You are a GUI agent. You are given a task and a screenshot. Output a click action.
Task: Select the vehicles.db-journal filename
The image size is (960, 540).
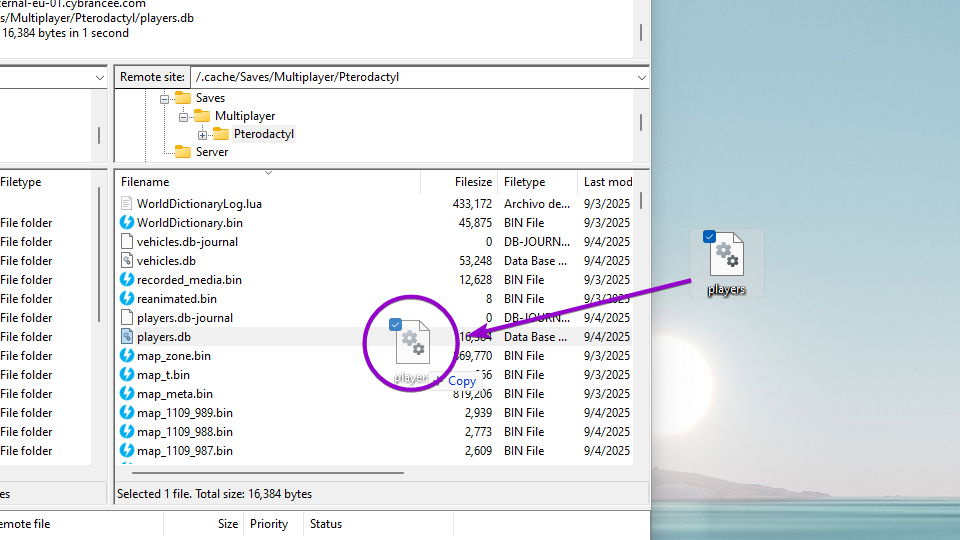pos(187,242)
